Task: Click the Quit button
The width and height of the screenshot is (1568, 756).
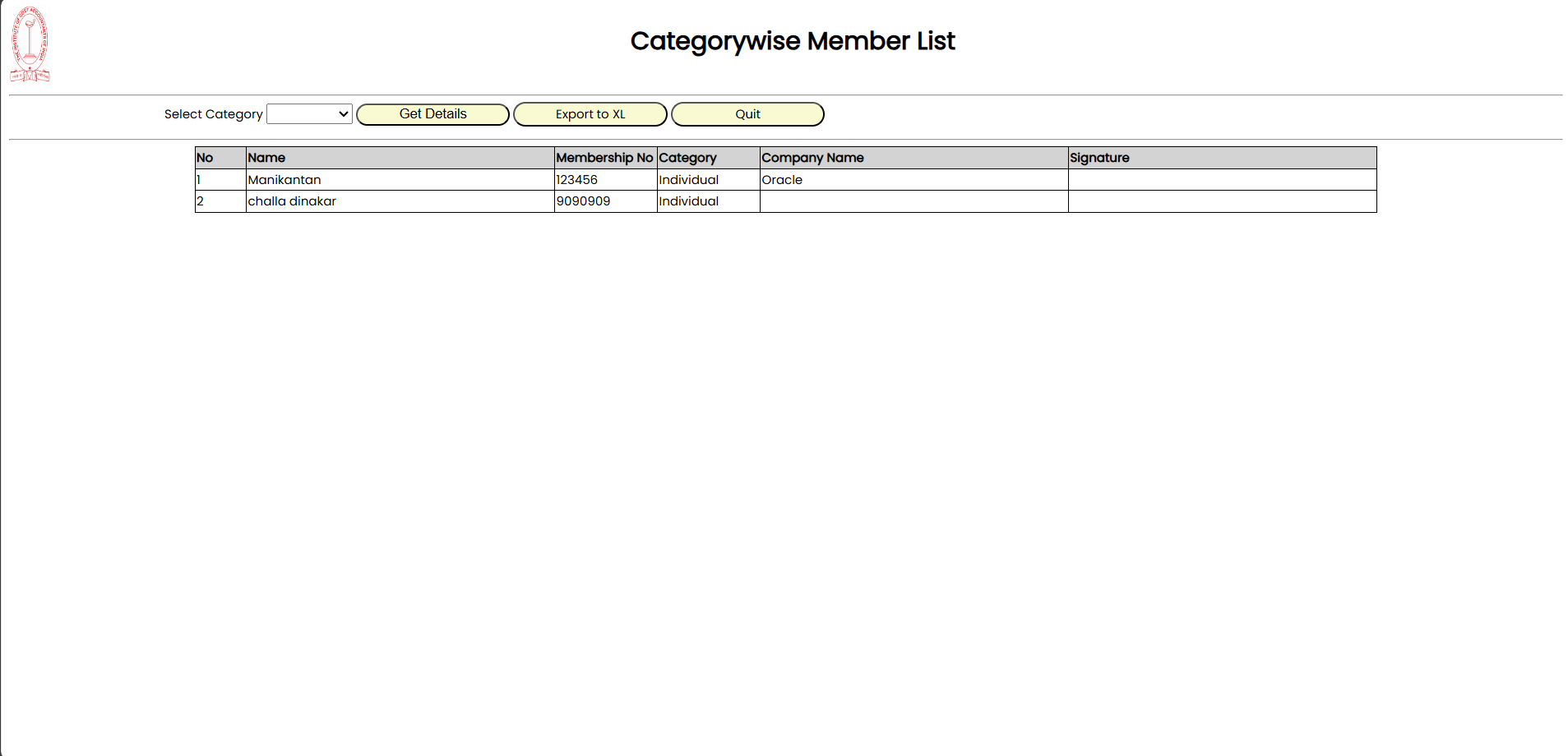Action: point(747,114)
